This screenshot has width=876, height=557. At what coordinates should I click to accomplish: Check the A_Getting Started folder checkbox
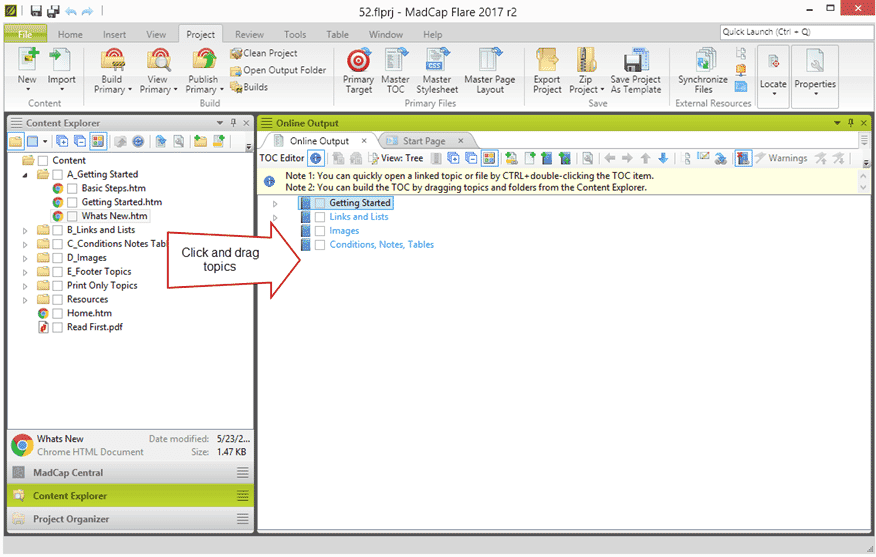coord(58,175)
